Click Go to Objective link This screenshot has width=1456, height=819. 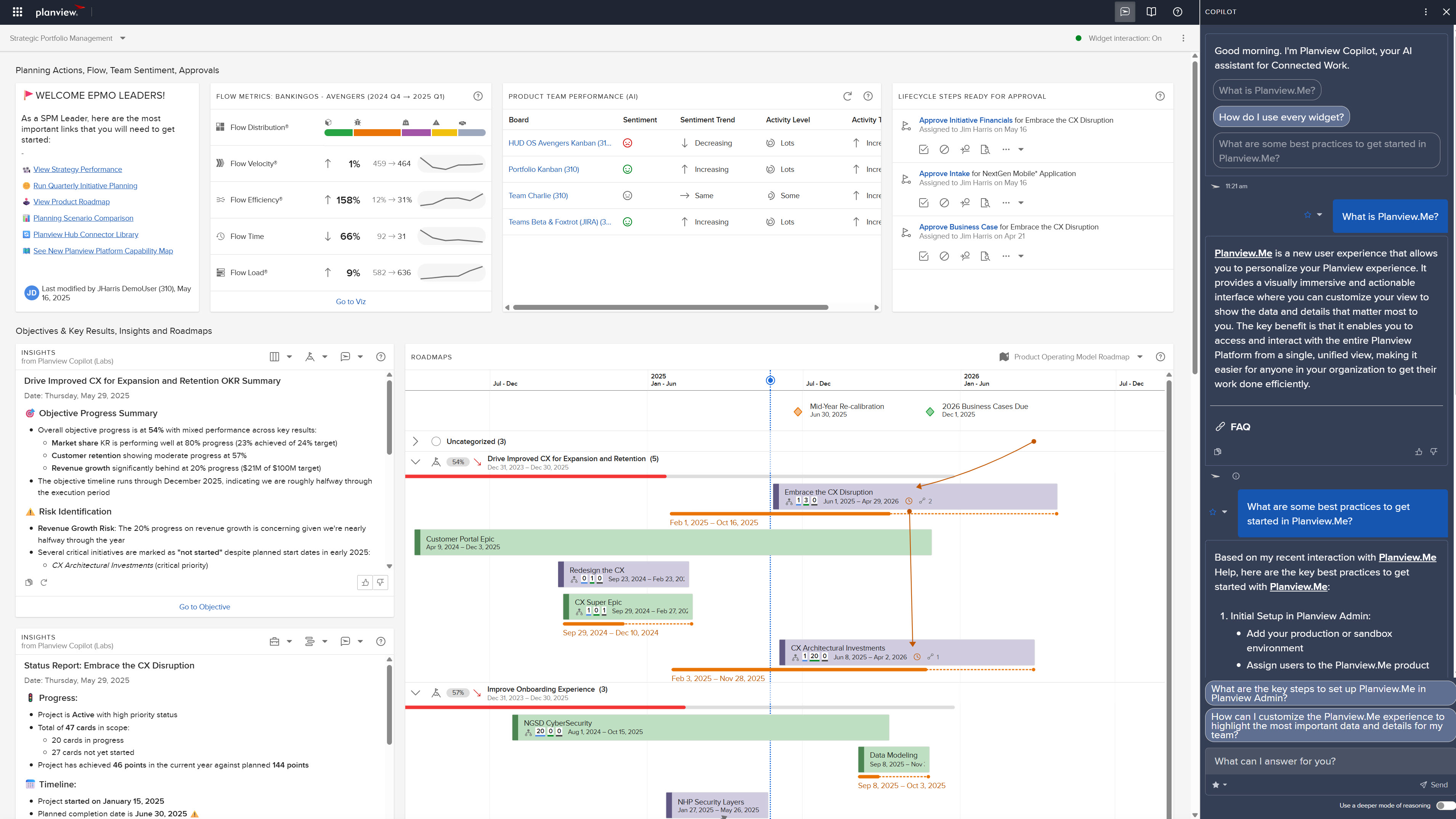(205, 607)
